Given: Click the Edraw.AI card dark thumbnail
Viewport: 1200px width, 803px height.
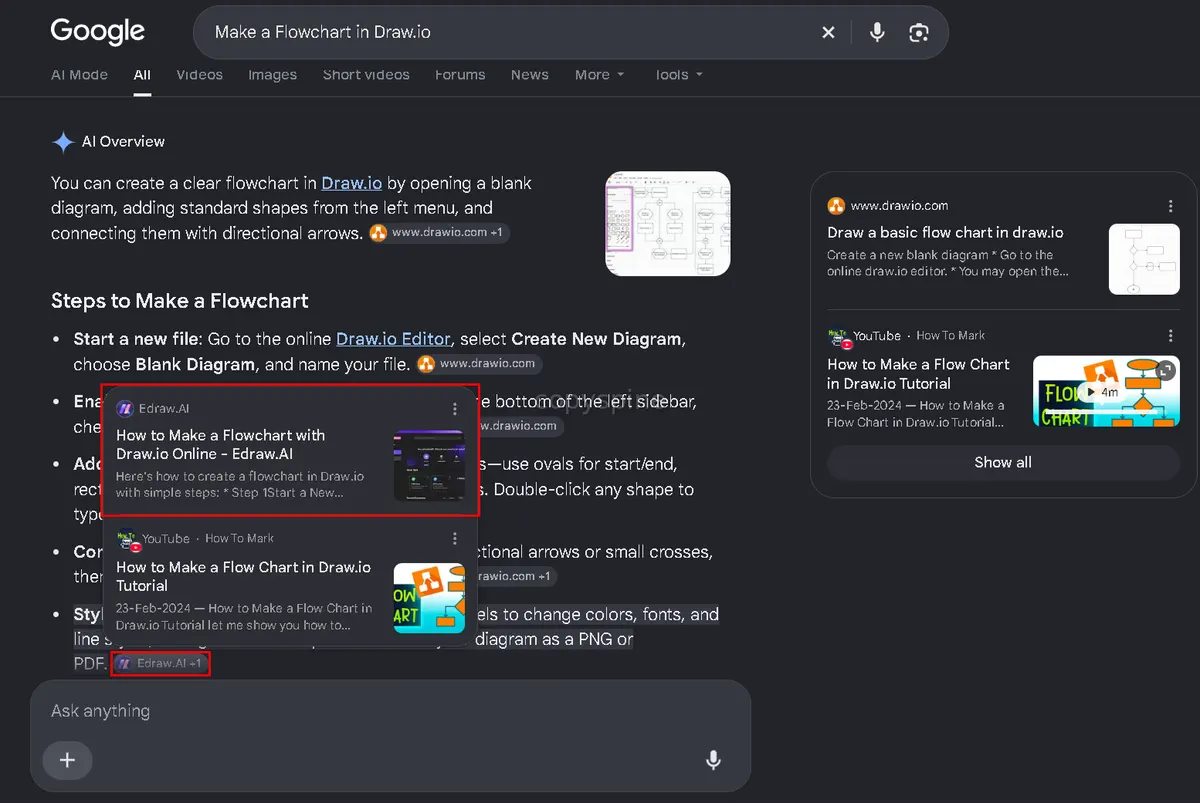Looking at the screenshot, I should point(429,465).
